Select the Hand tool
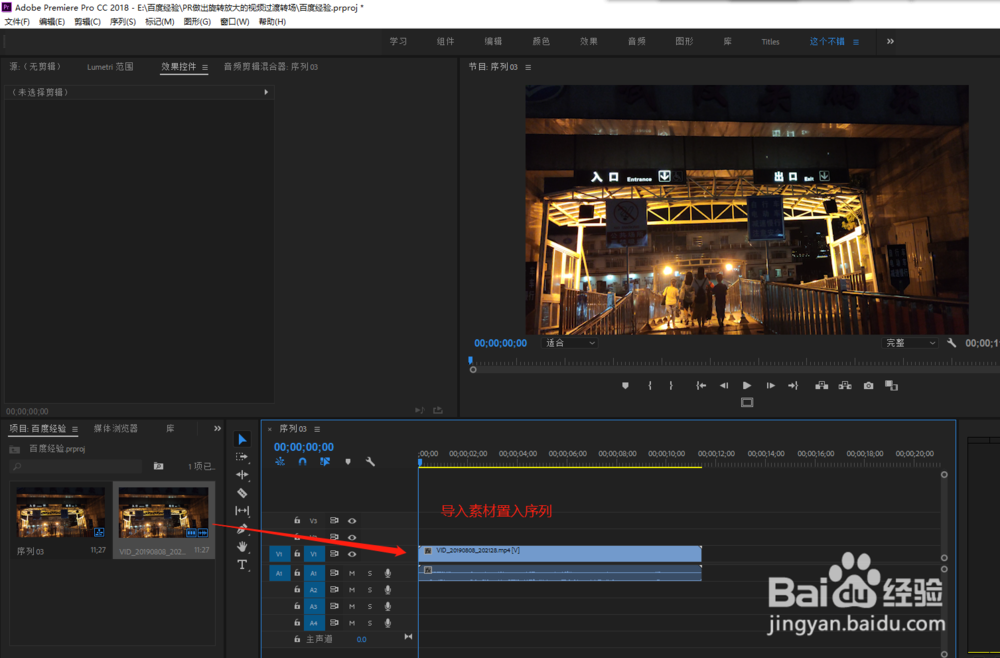1000x658 pixels. pos(242,546)
